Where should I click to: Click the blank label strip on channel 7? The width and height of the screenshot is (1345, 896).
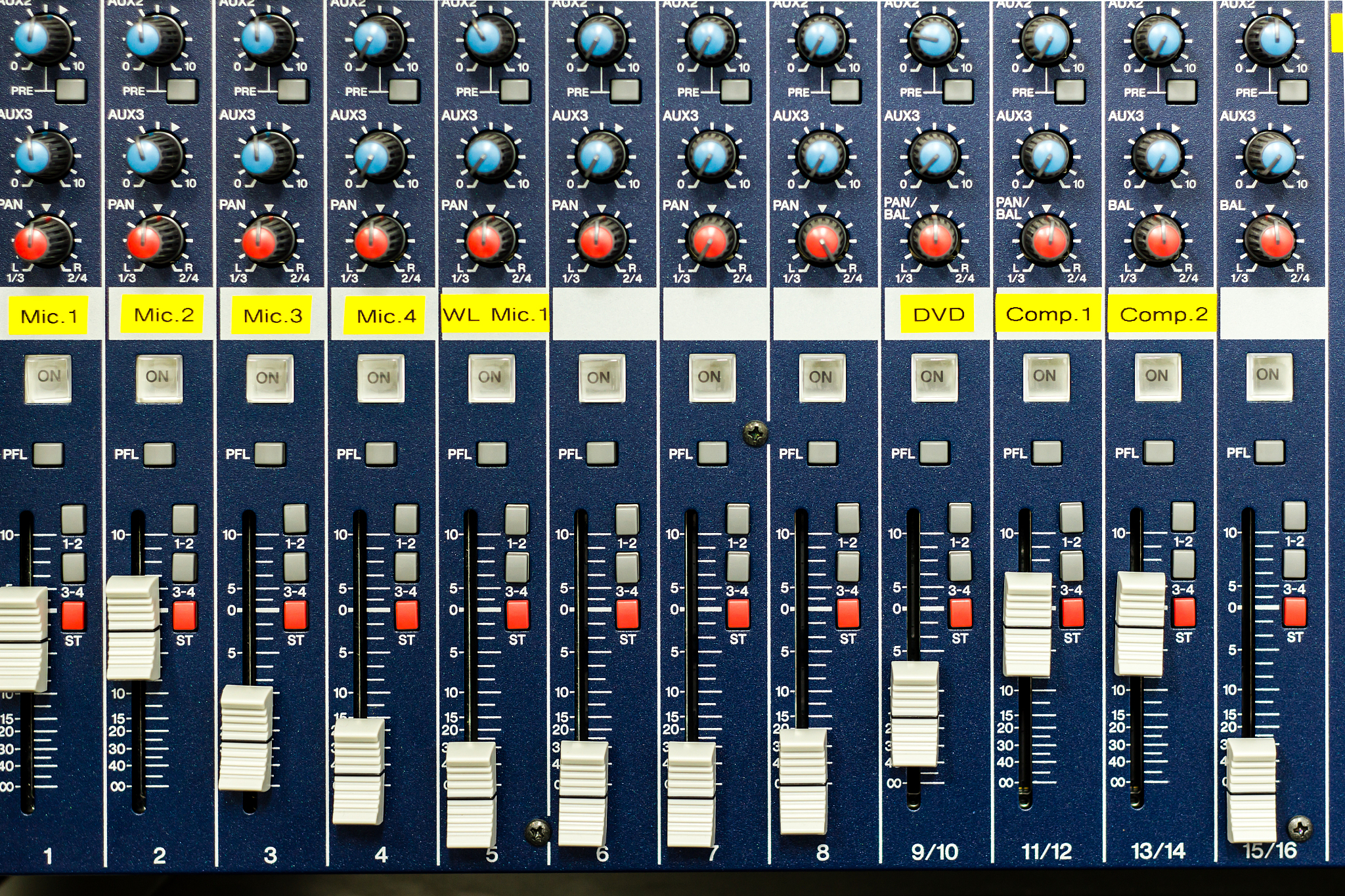pos(713,314)
